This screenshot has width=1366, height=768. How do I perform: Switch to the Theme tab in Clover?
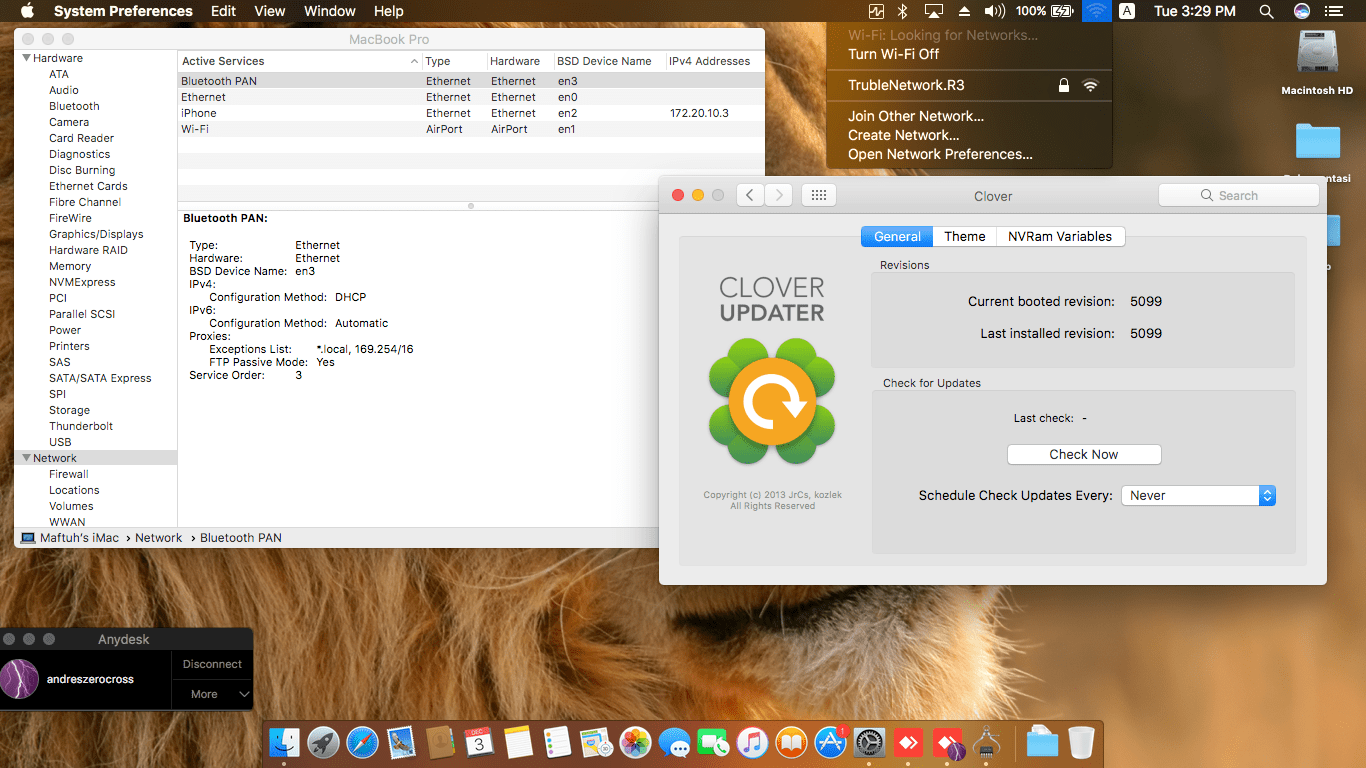click(x=965, y=236)
